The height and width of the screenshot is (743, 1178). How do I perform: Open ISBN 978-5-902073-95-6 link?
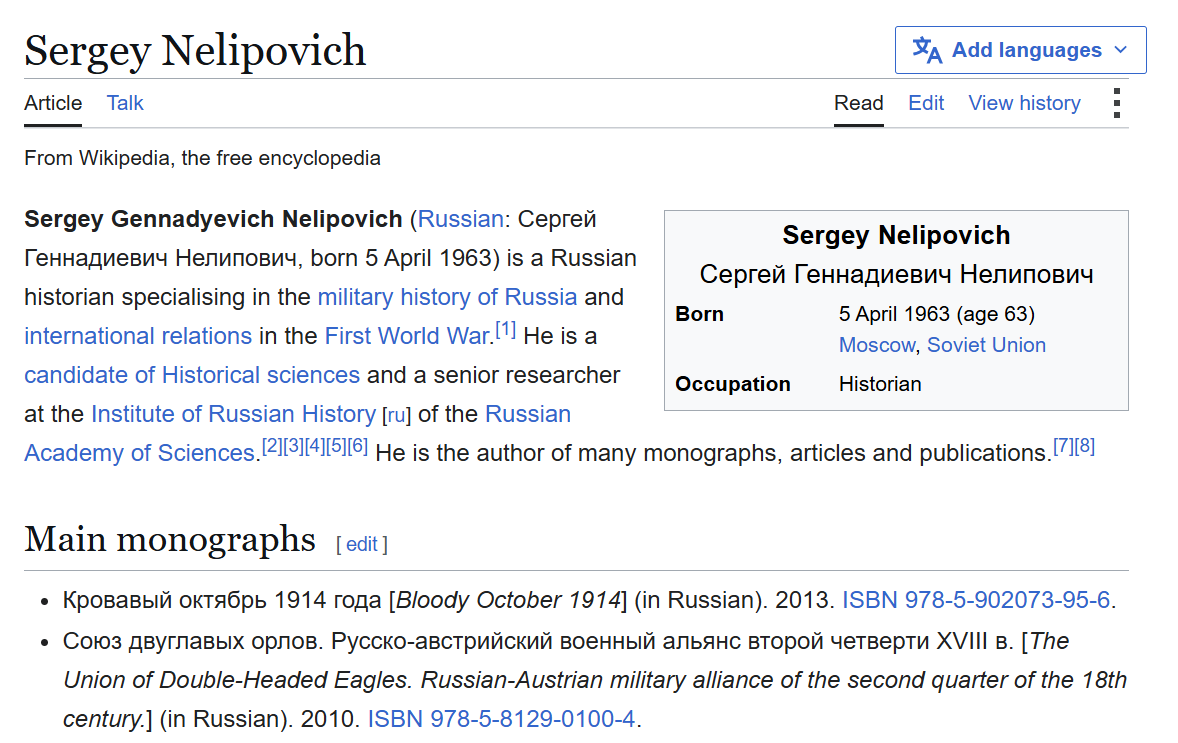[x=976, y=600]
